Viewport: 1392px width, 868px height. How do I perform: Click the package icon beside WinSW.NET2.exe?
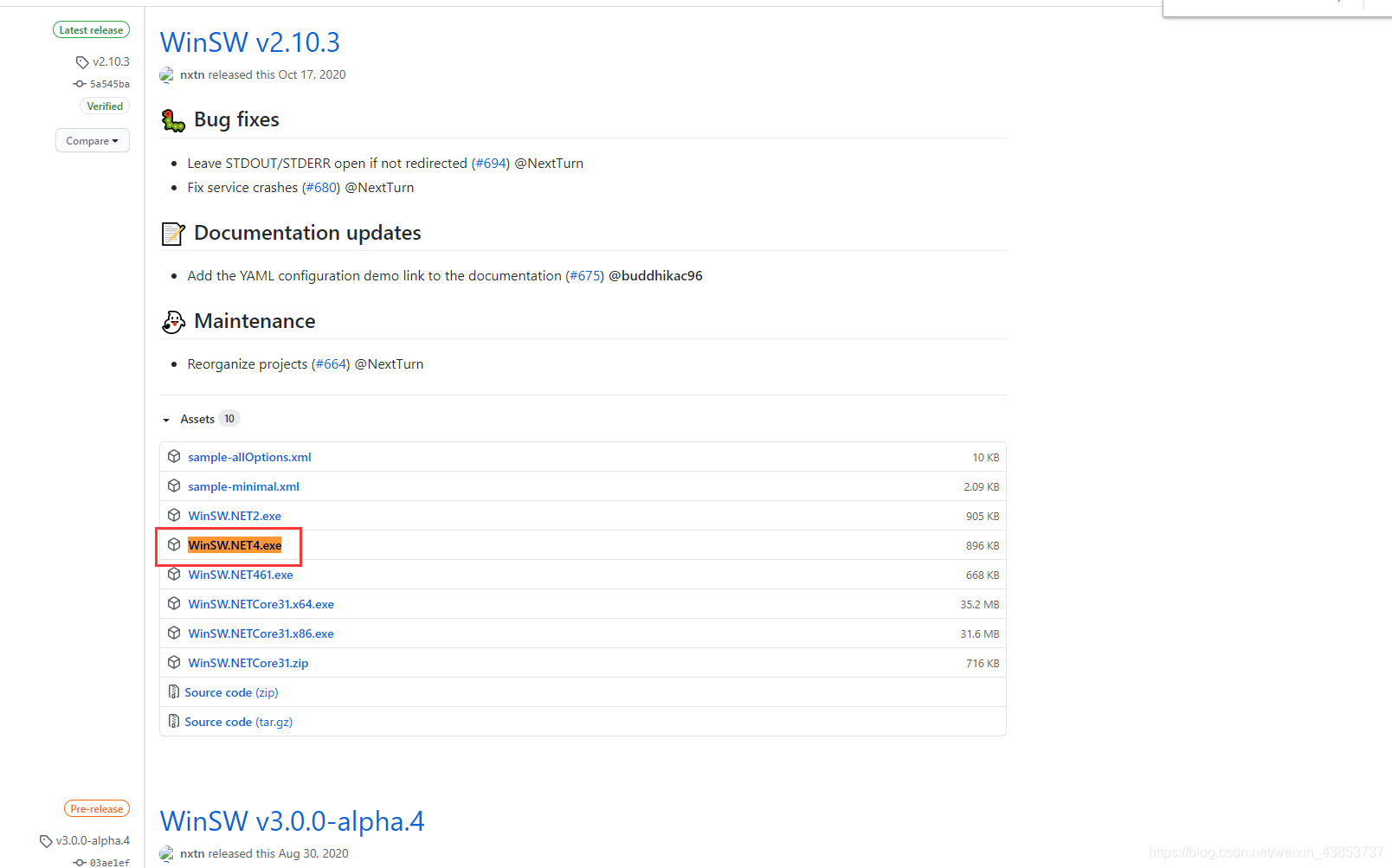[174, 515]
